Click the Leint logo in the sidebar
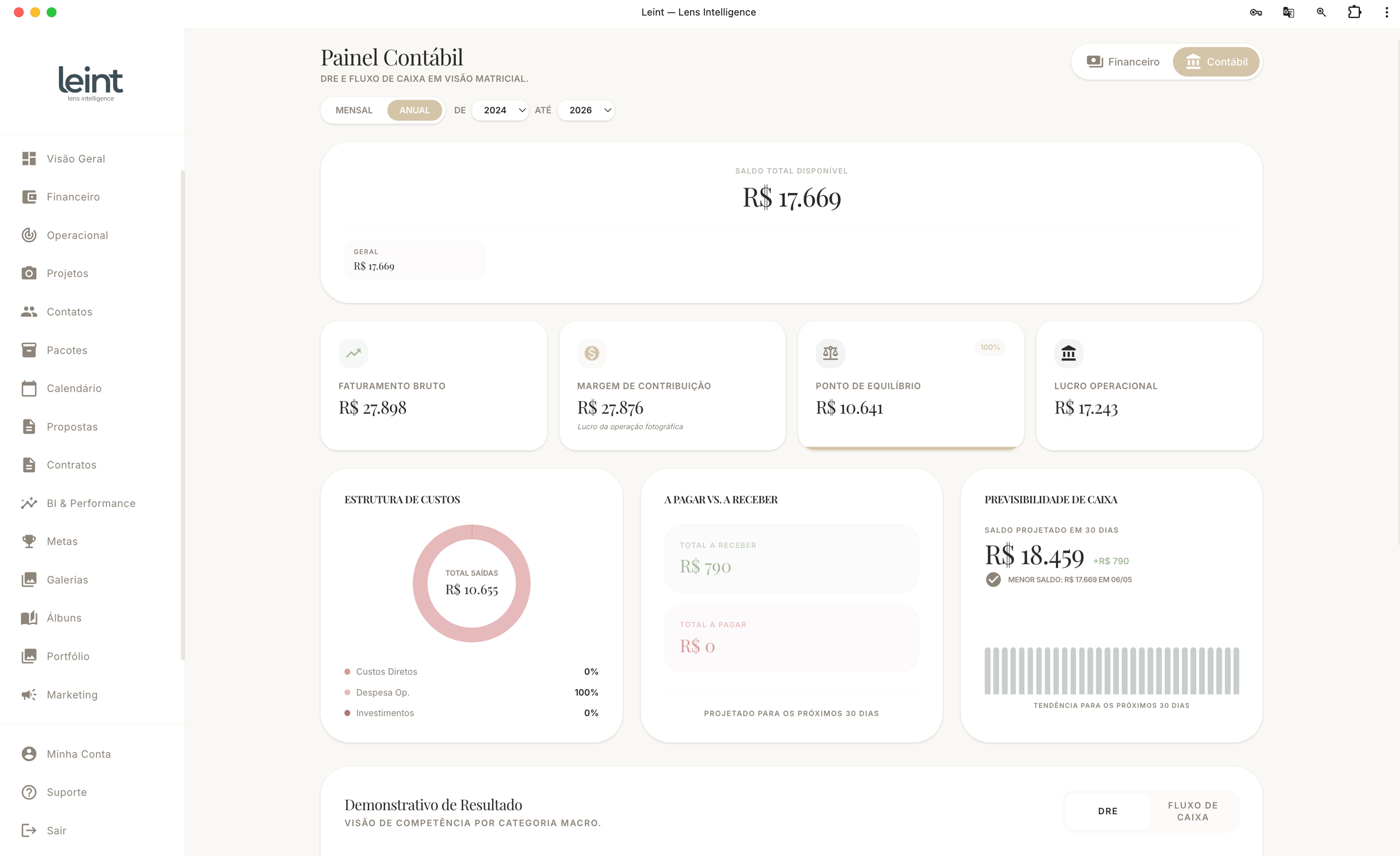This screenshot has width=1400, height=856. click(x=91, y=84)
